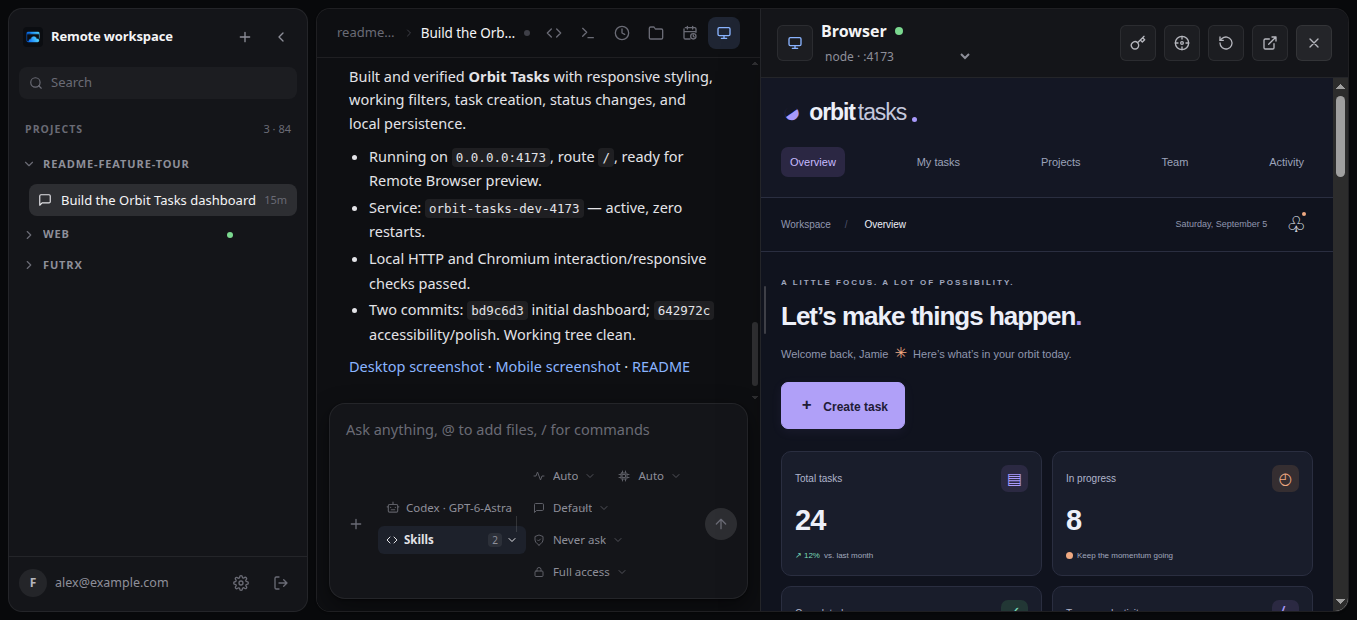Click the browser preview scrollbar thumb
The image size is (1357, 620).
[x=1340, y=136]
